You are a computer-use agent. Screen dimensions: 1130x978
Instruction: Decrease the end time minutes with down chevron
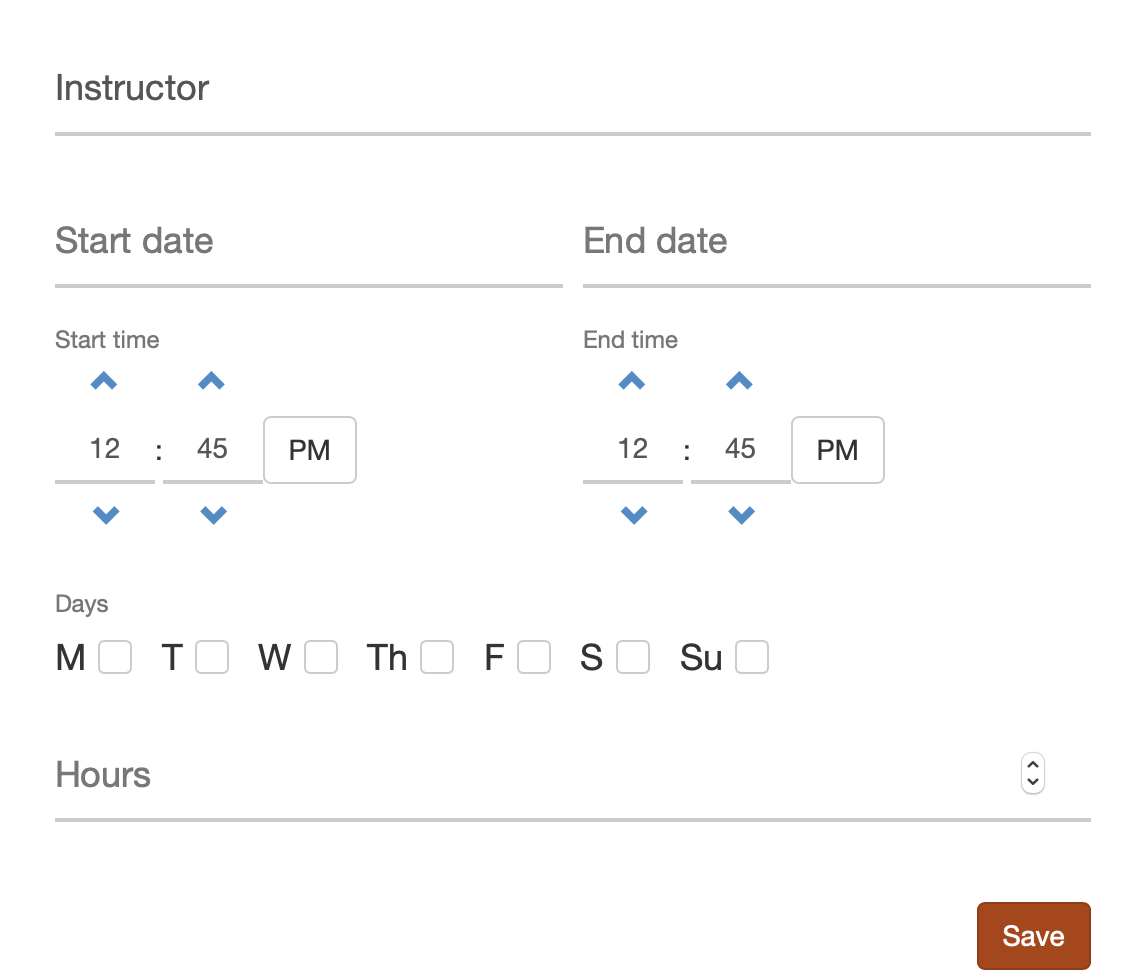point(742,515)
